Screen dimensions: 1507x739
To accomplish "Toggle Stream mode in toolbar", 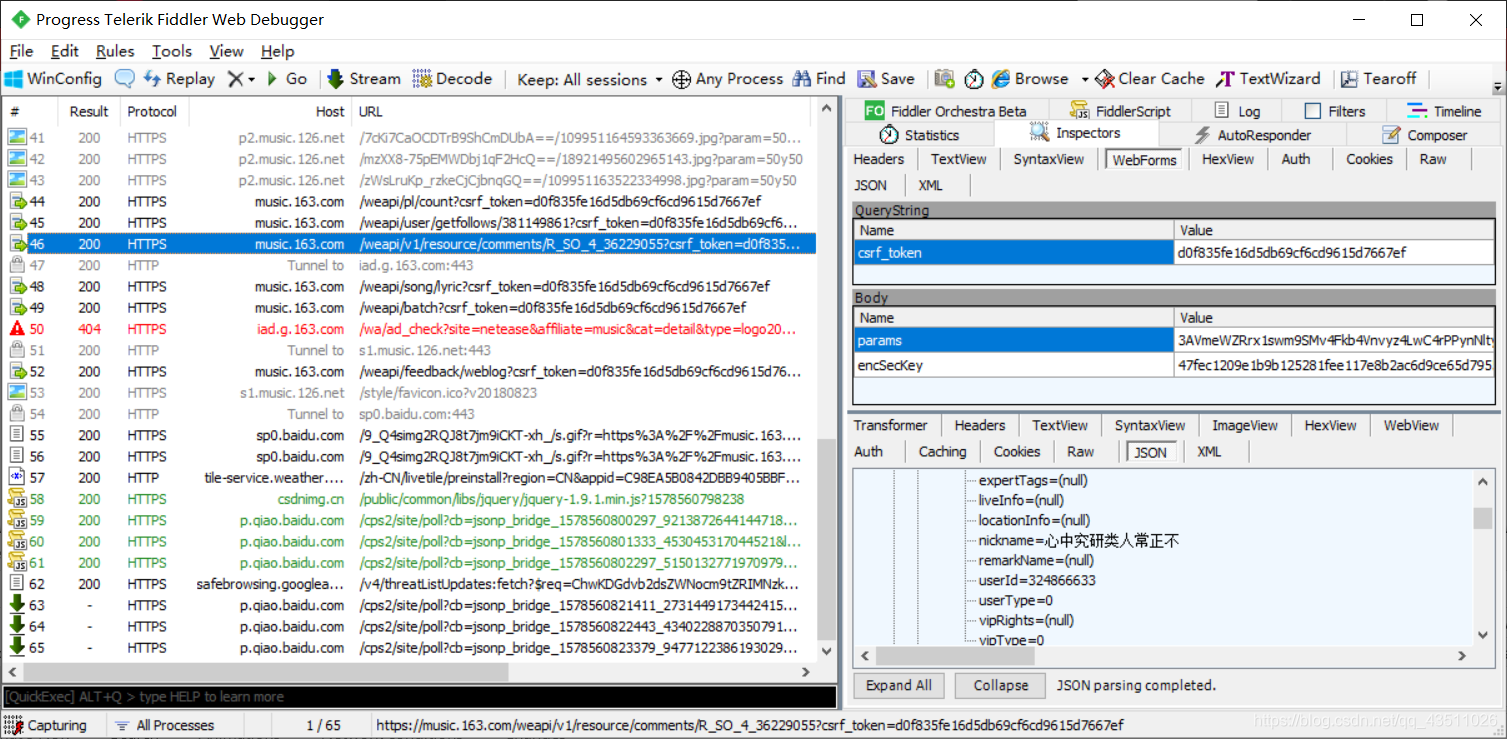I will pos(362,78).
